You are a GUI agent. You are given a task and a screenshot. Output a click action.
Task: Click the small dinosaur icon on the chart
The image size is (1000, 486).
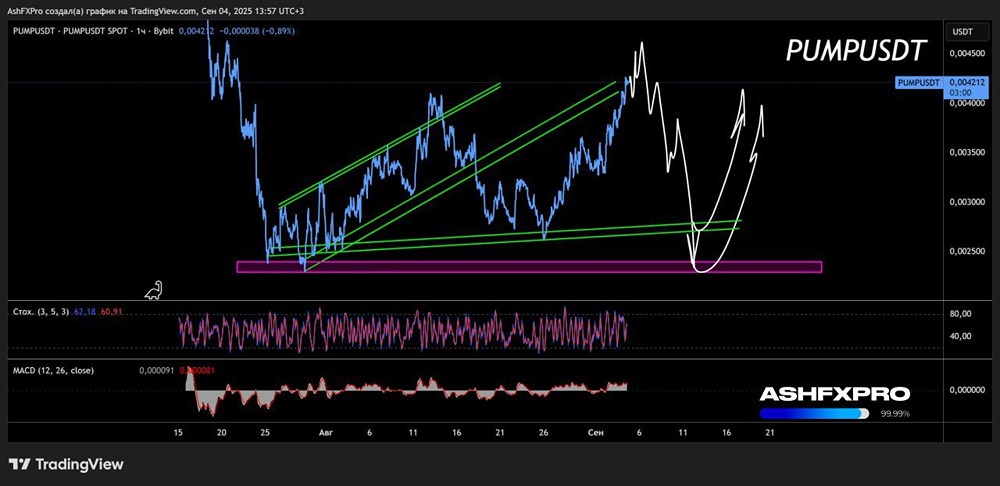(154, 290)
